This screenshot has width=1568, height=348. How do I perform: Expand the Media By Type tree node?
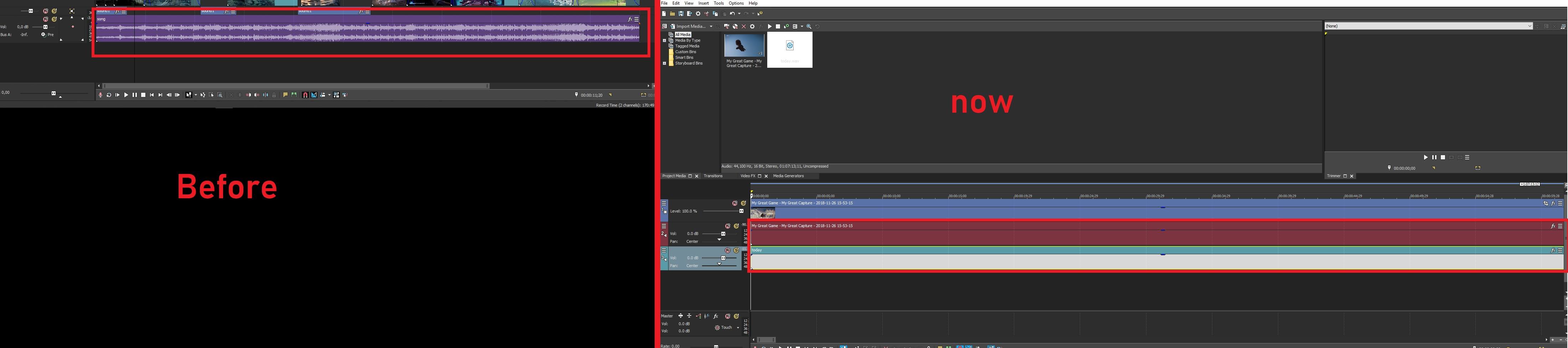tap(664, 40)
